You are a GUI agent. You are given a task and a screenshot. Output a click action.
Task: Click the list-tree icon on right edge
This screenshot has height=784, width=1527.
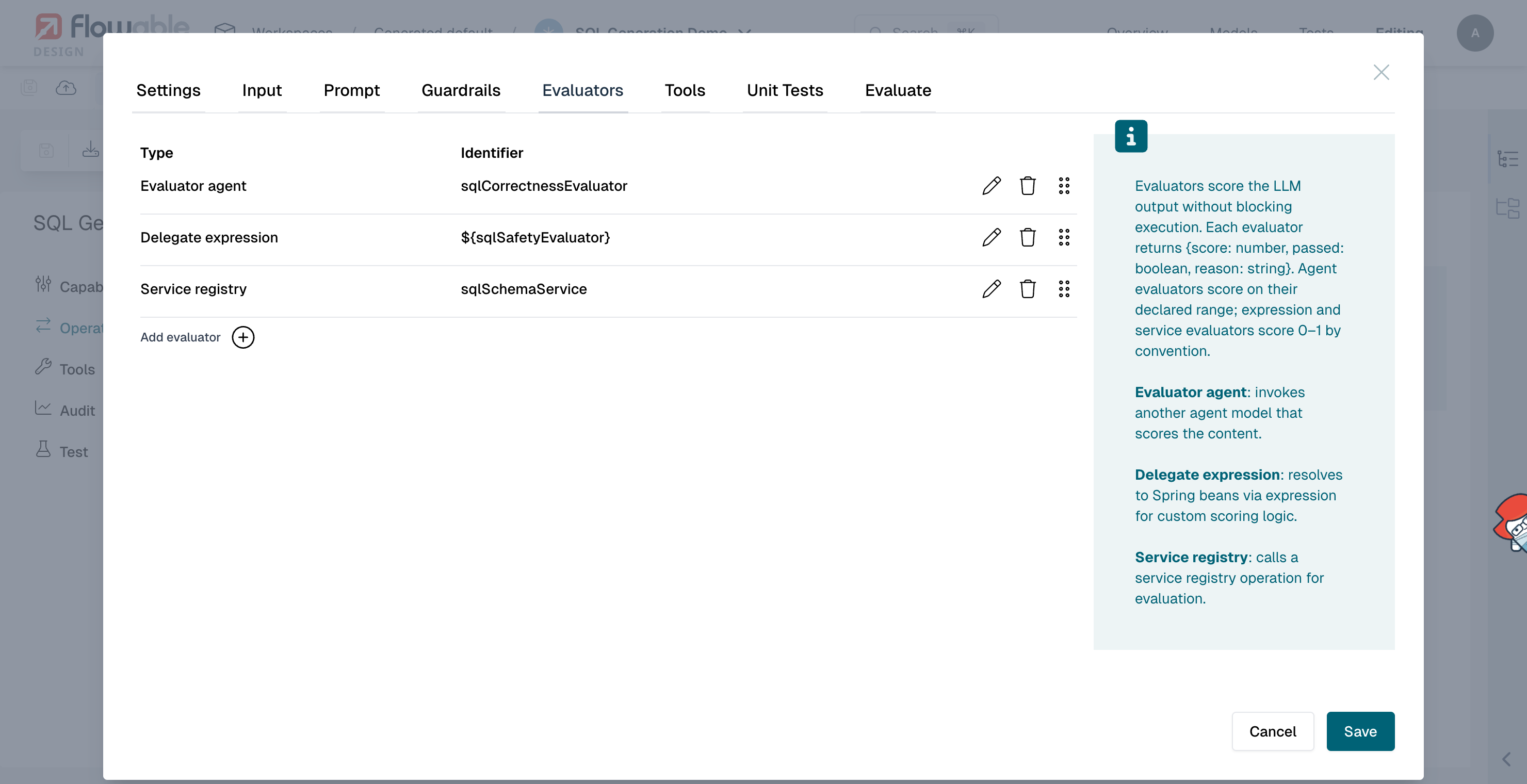(1507, 158)
